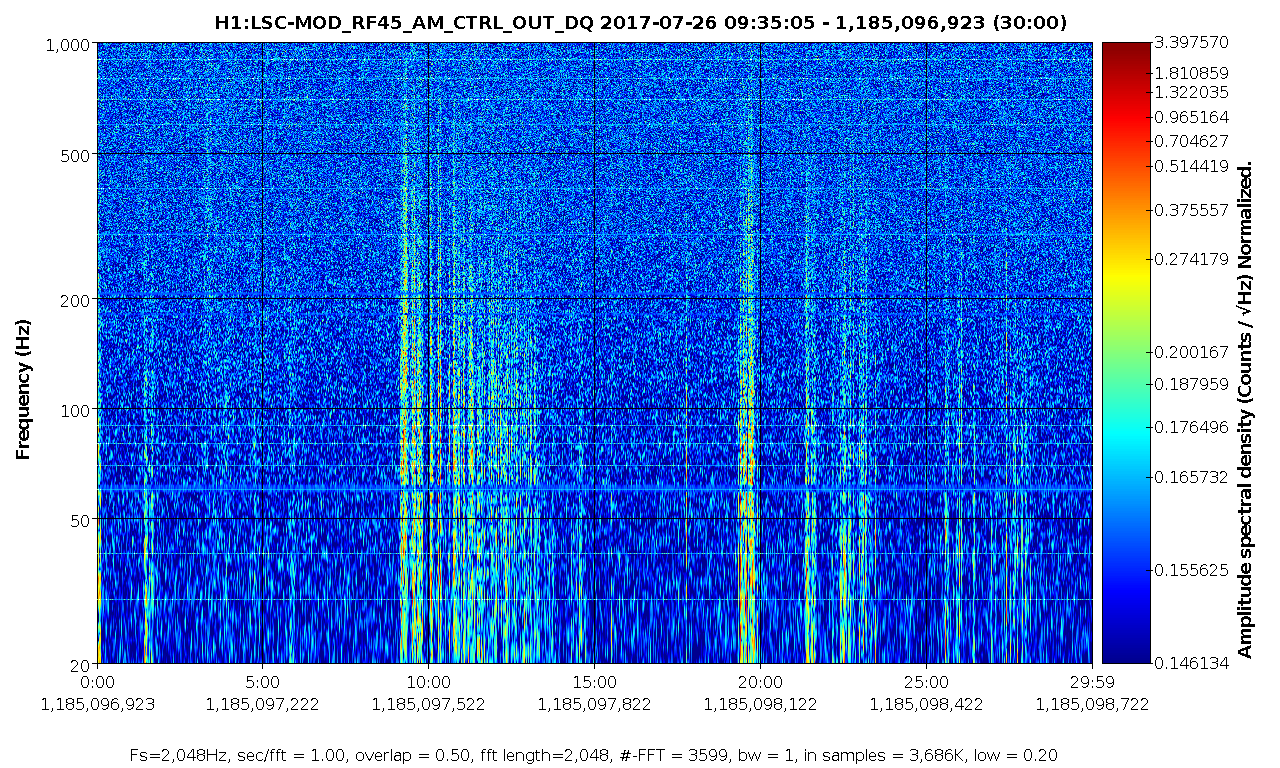Click the colorbar value 0.200167
Image resolution: width=1280 pixels, height=768 pixels.
click(1191, 352)
